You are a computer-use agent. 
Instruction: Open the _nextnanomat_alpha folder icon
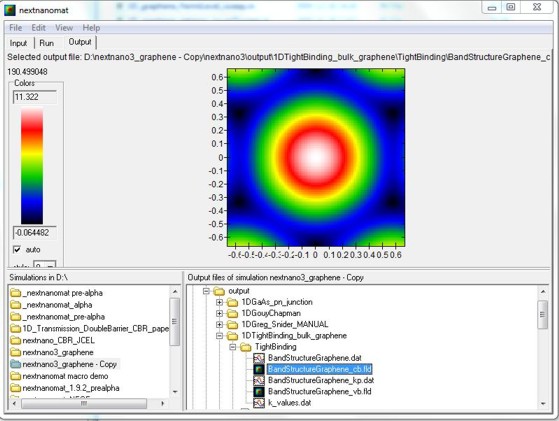(x=16, y=305)
